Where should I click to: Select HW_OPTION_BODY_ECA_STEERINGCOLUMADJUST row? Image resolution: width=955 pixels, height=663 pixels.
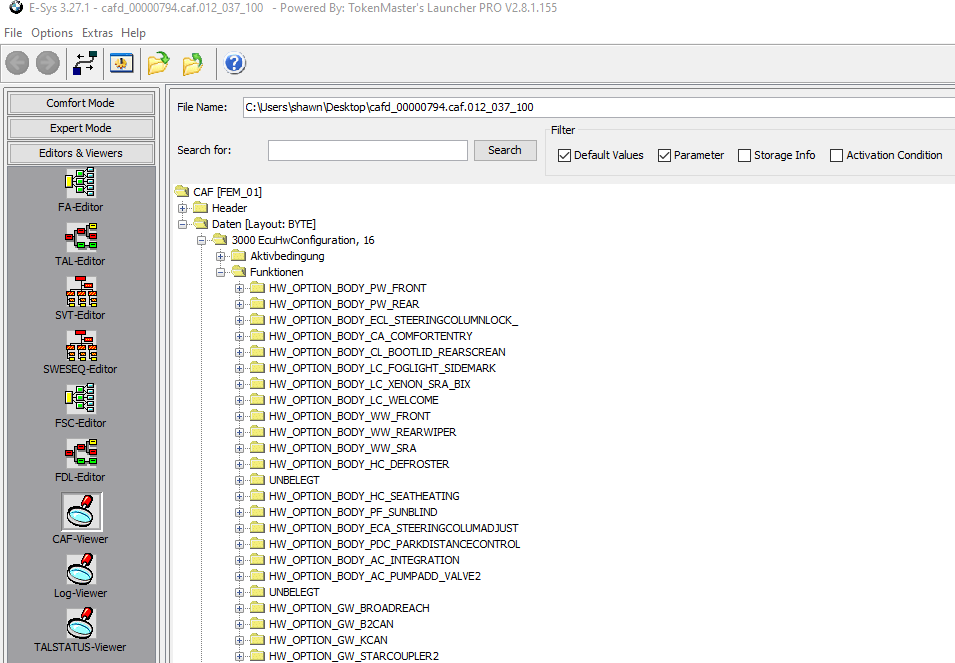pos(394,528)
